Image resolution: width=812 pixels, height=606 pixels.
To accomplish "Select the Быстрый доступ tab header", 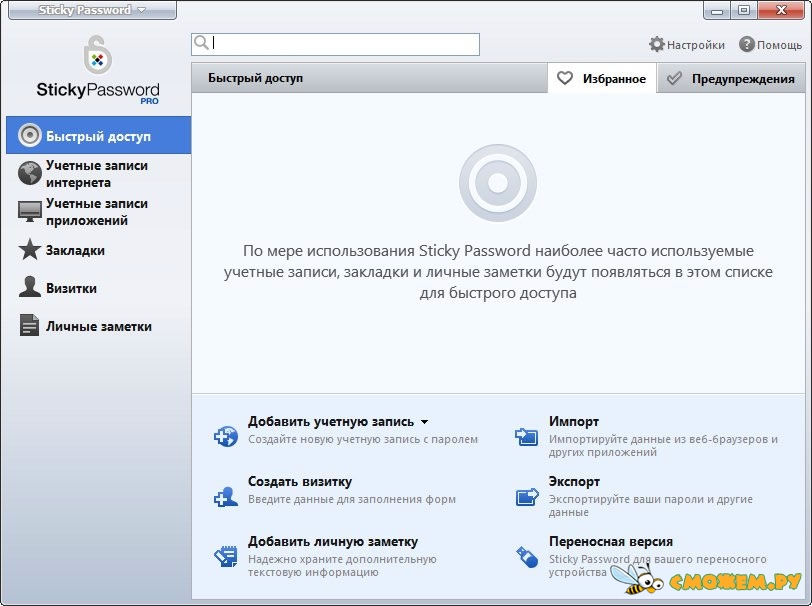I will point(255,78).
